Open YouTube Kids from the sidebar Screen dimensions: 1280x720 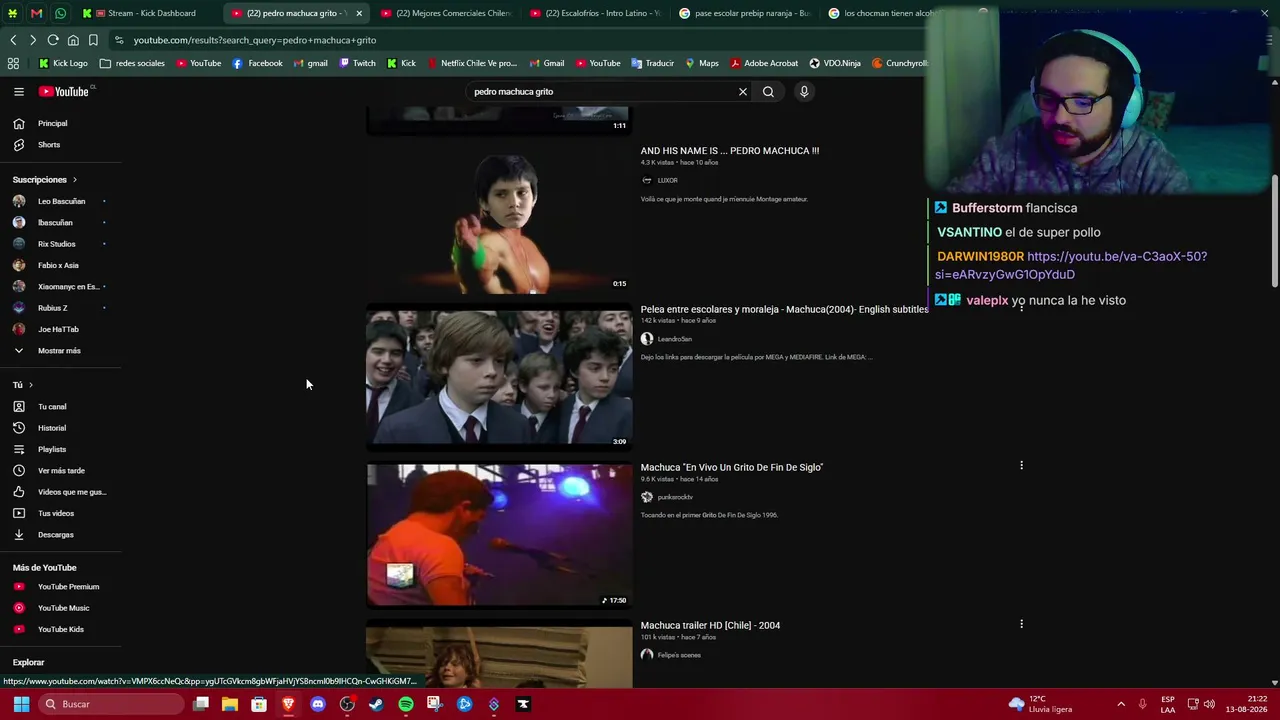pos(61,630)
